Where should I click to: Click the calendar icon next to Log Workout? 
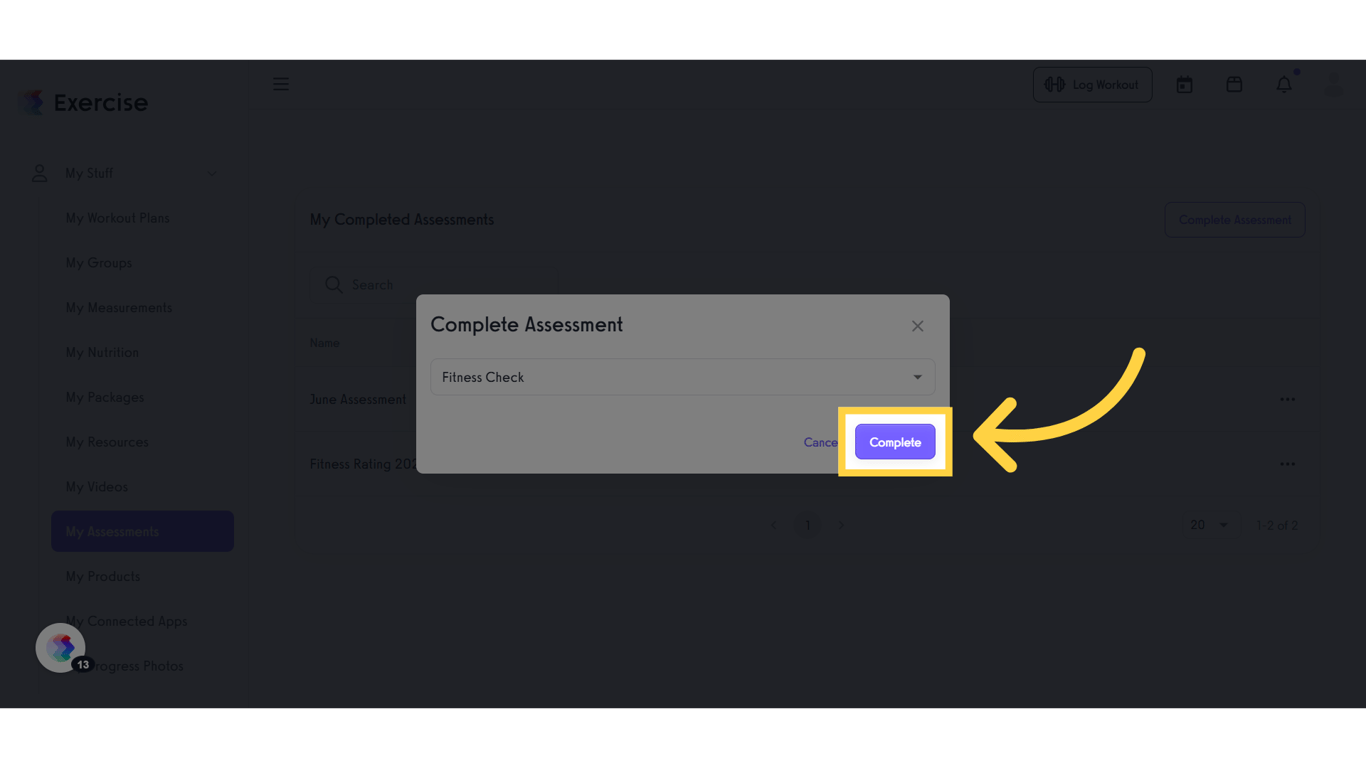(1184, 85)
